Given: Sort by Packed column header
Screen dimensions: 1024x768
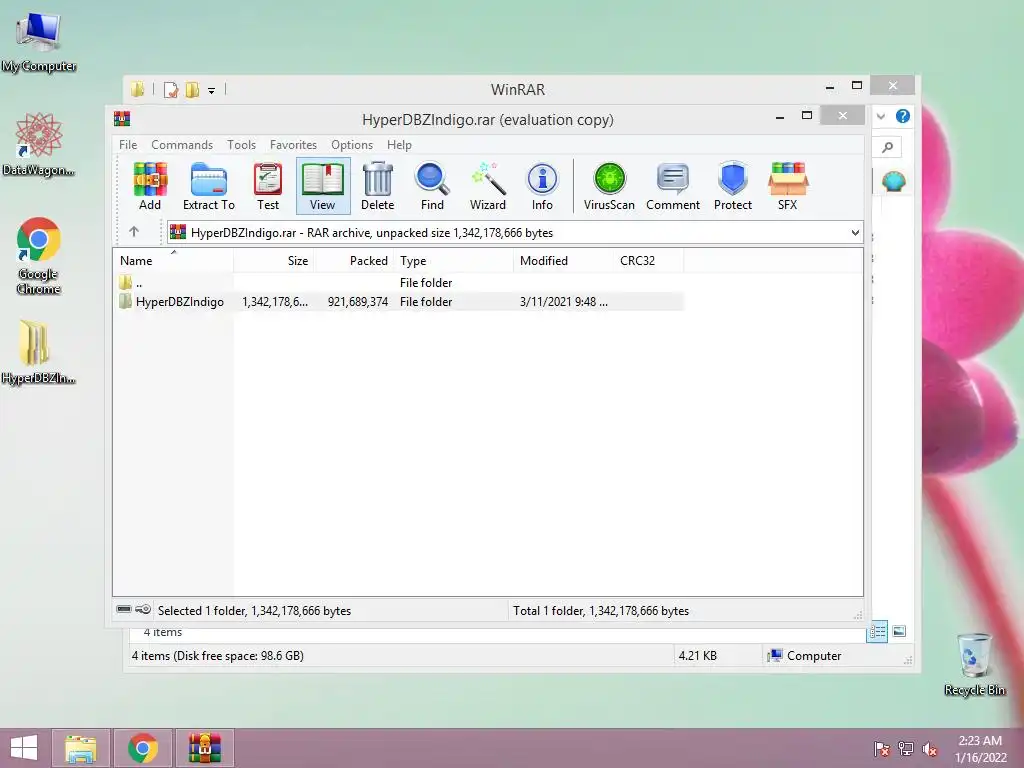Looking at the screenshot, I should (x=354, y=260).
